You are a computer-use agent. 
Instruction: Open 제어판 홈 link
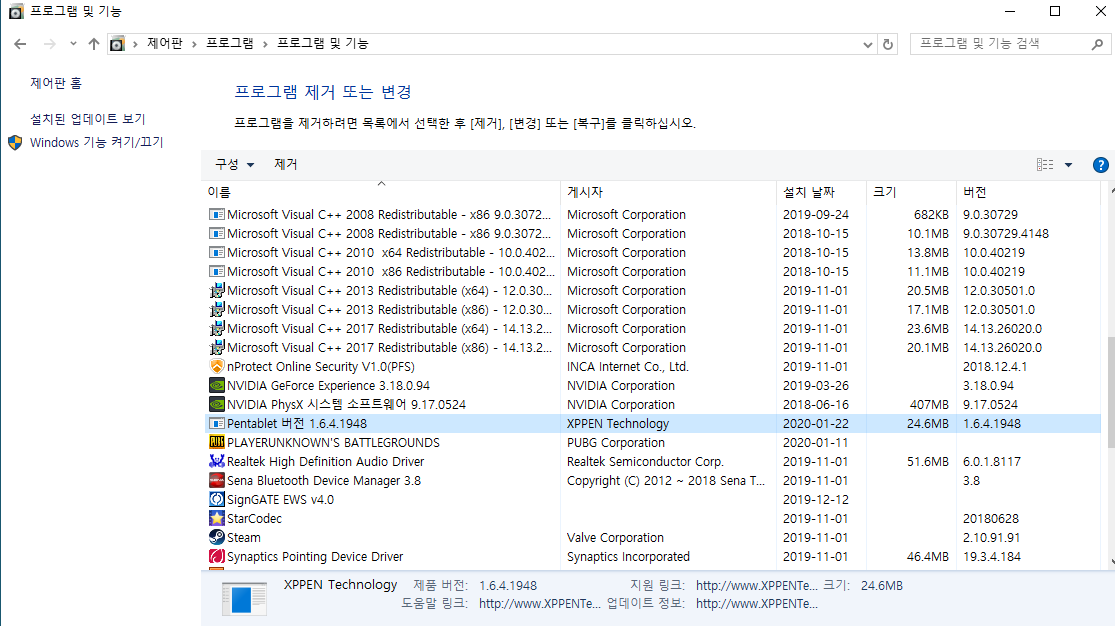coord(55,83)
